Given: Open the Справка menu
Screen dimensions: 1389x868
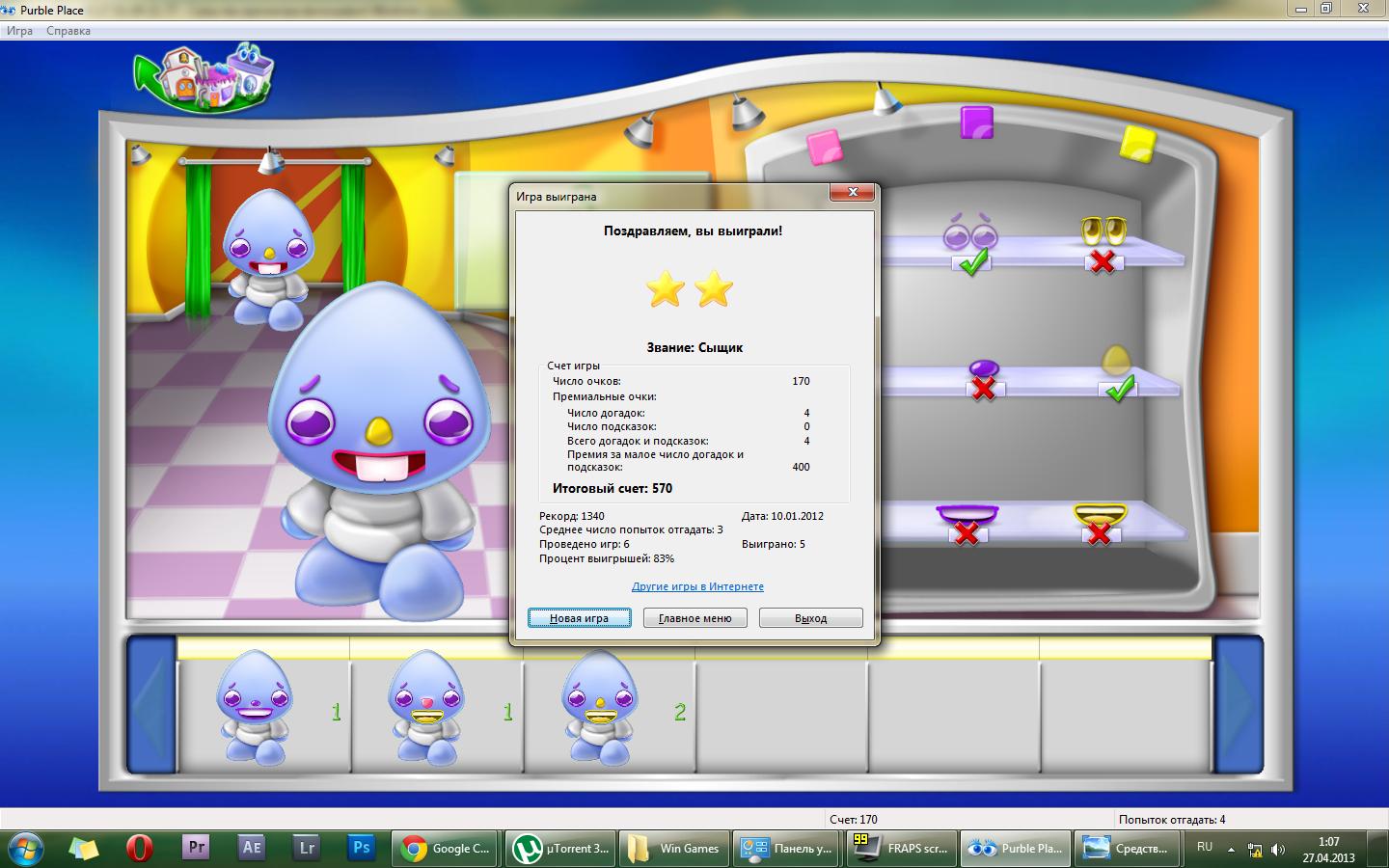Looking at the screenshot, I should 68,30.
